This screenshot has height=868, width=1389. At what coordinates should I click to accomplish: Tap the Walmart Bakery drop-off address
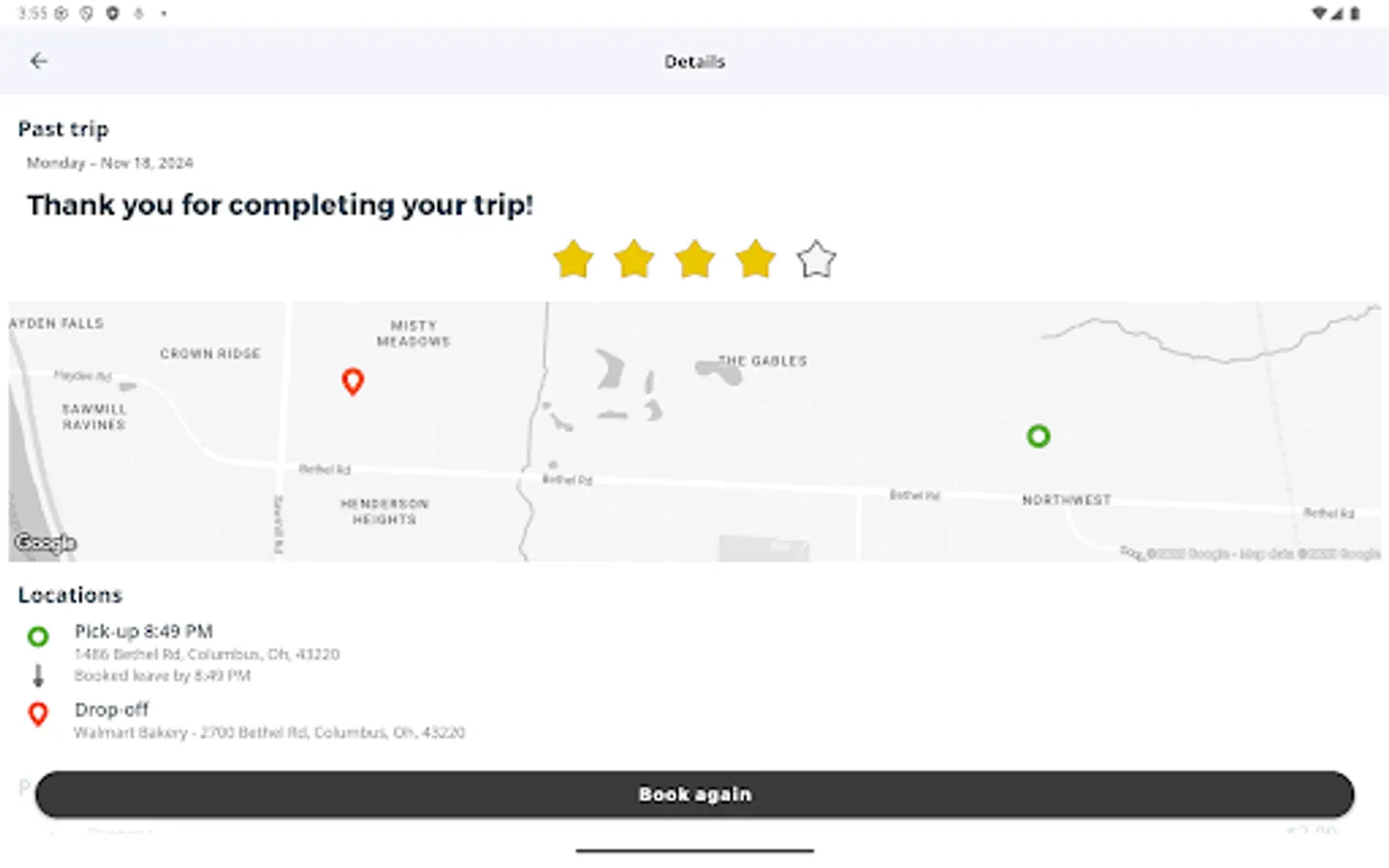click(270, 733)
